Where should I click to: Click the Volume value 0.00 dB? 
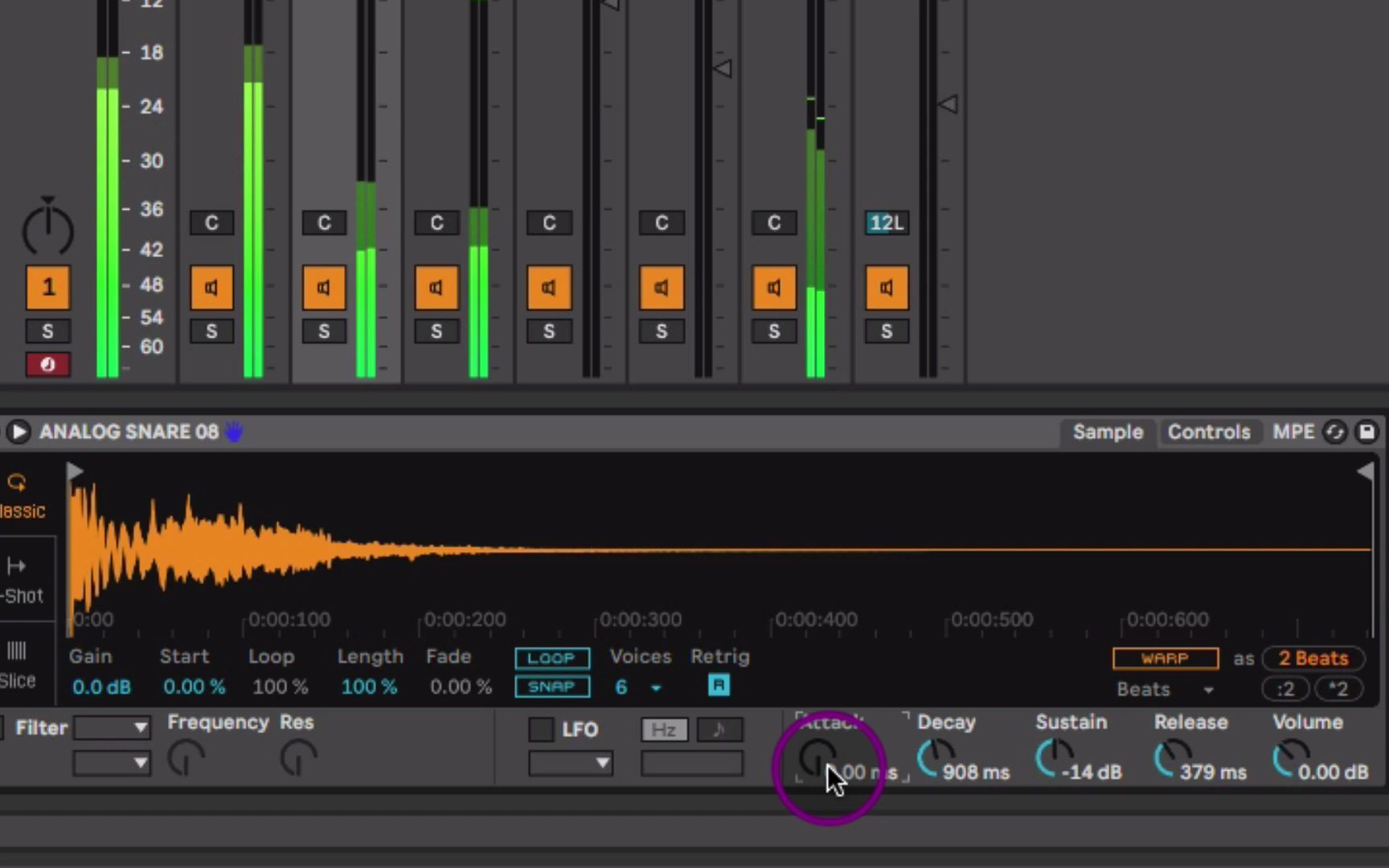pyautogui.click(x=1333, y=772)
